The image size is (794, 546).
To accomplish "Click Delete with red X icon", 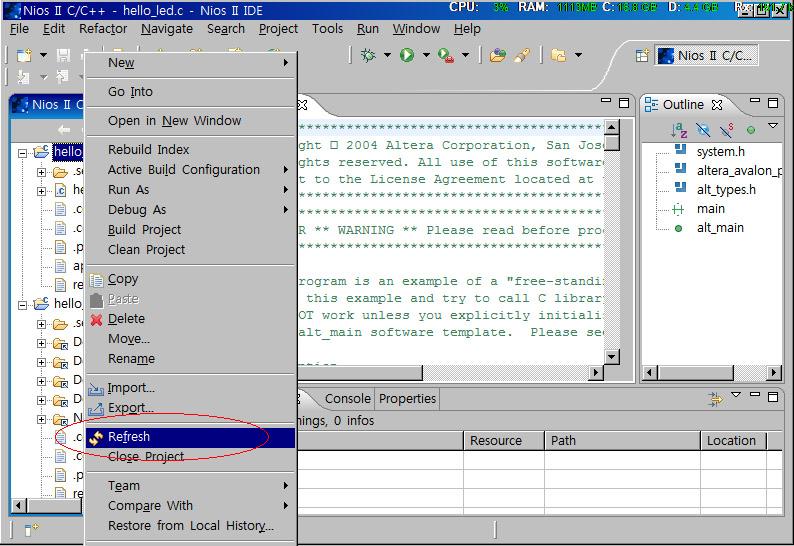I will tap(190, 319).
